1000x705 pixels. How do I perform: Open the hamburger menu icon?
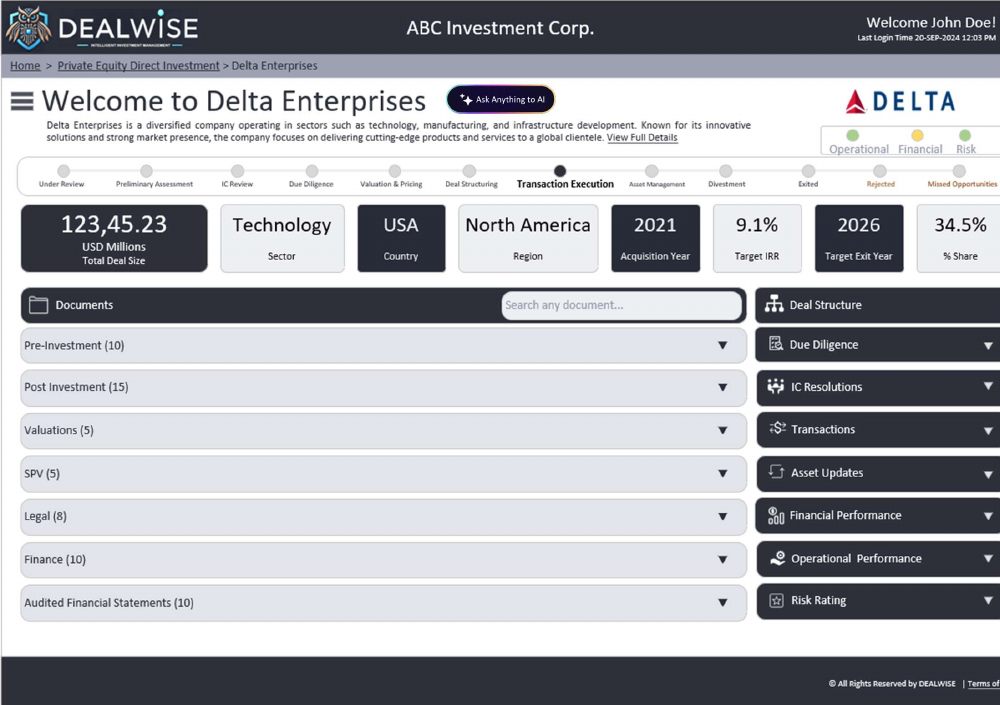pyautogui.click(x=22, y=101)
